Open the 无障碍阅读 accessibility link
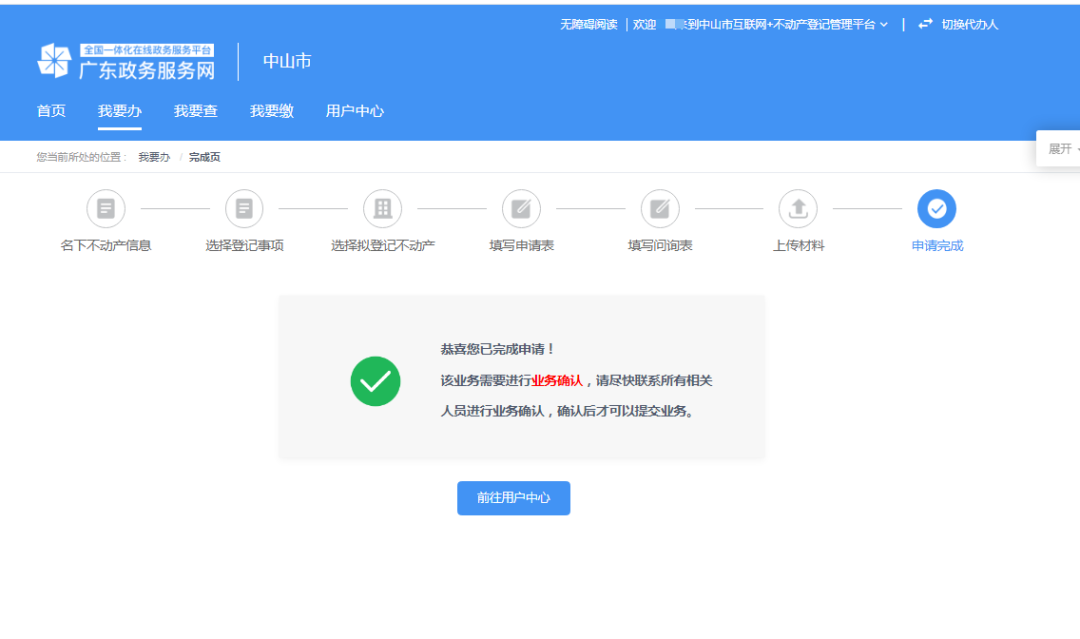Viewport: 1080px width, 639px height. [x=588, y=23]
